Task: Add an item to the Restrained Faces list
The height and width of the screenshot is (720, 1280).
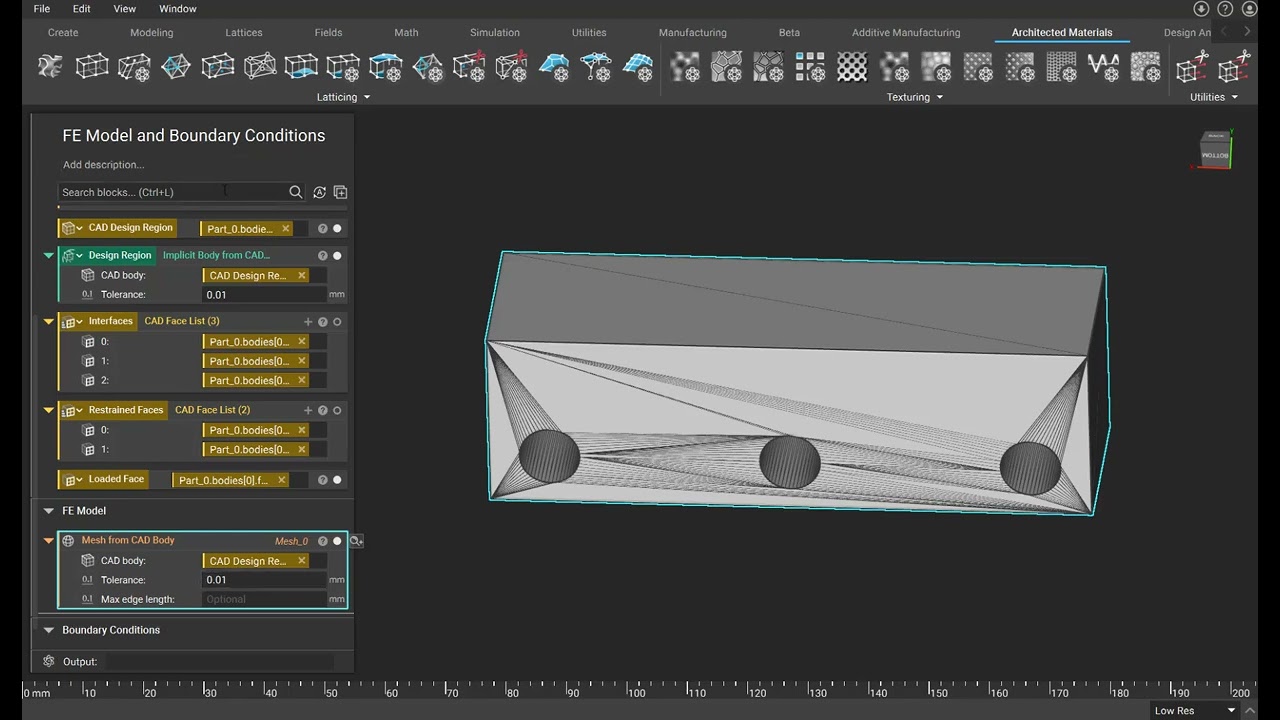Action: coord(308,410)
